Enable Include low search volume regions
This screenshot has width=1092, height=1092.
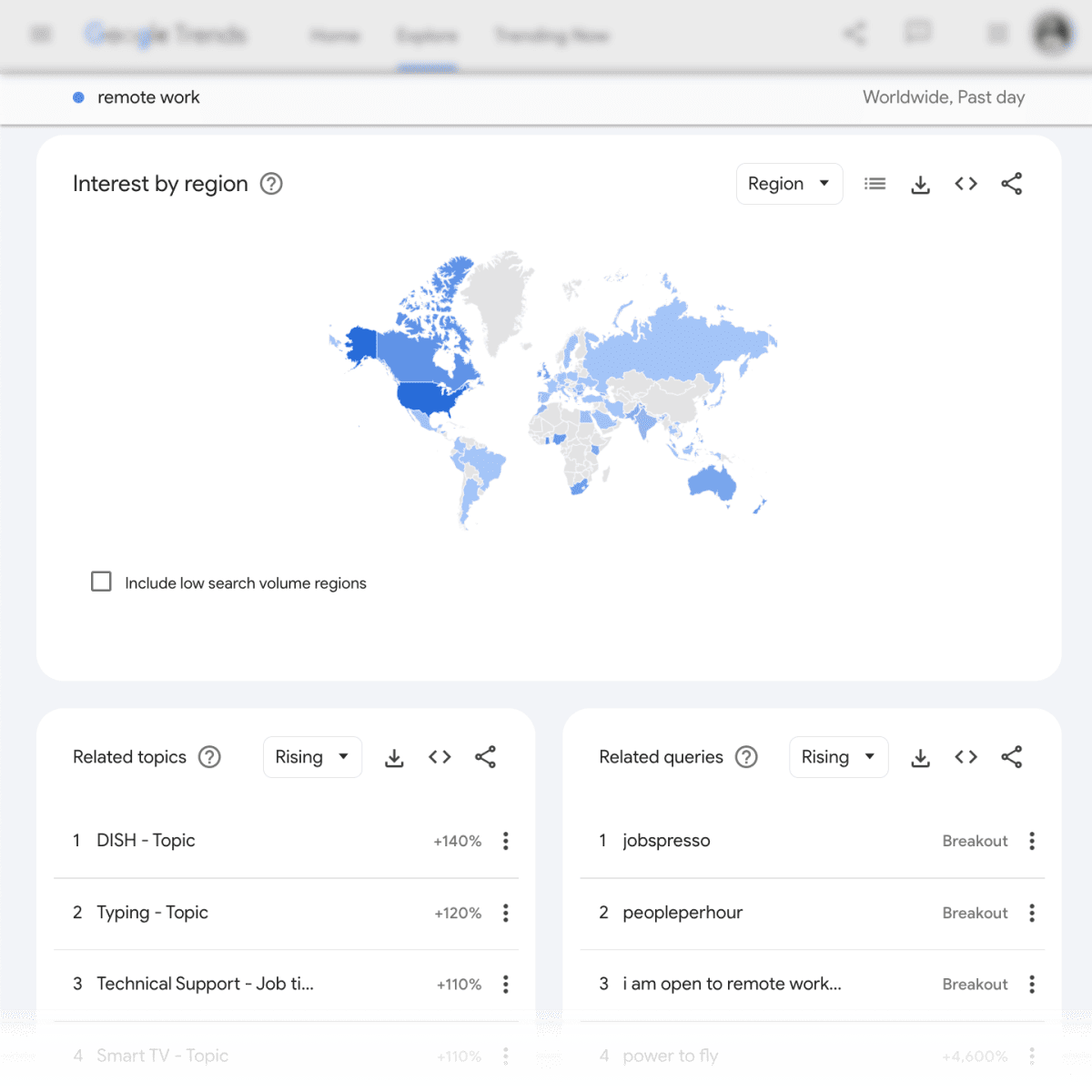[101, 581]
